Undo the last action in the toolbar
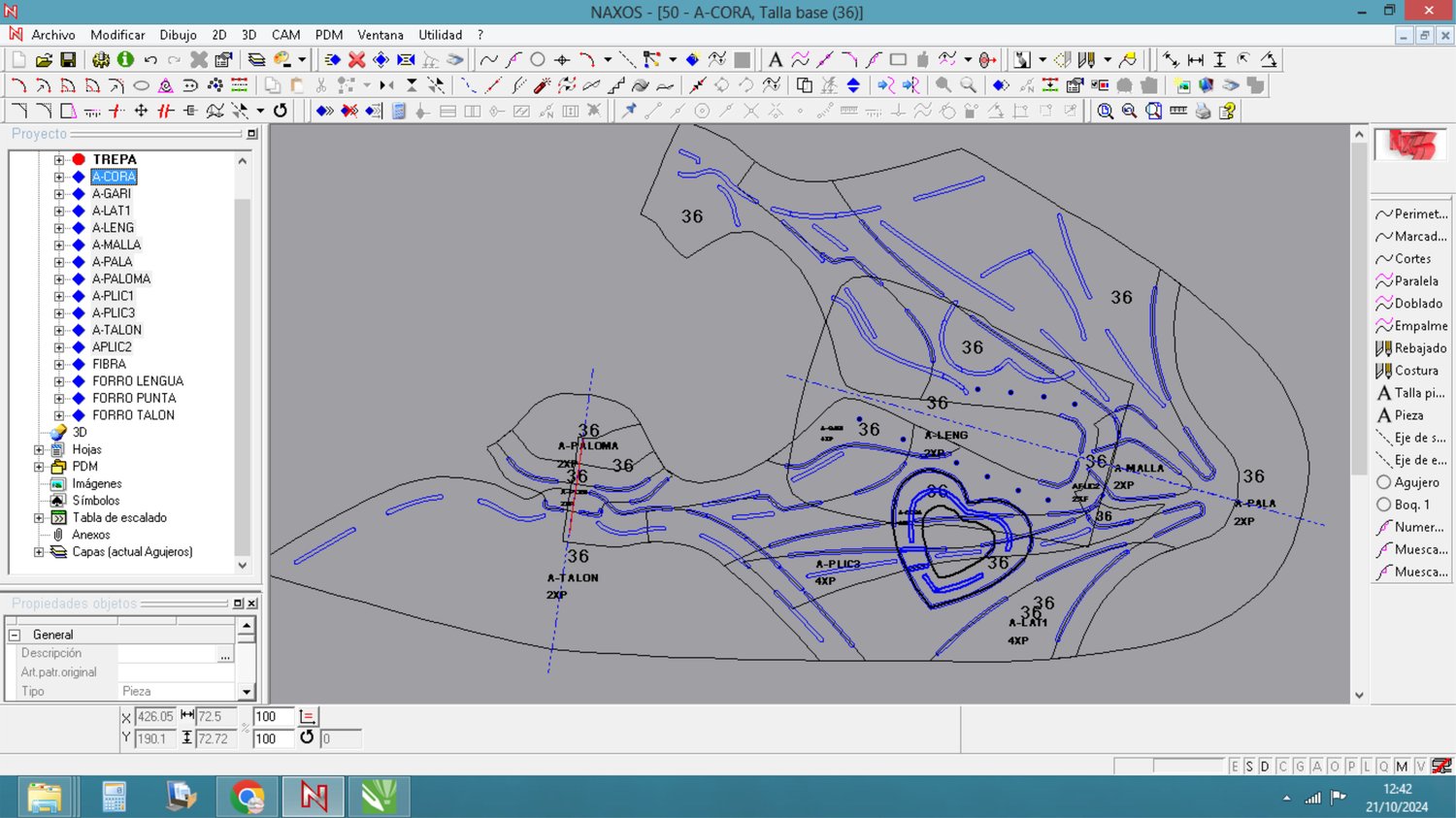This screenshot has width=1456, height=818. click(x=150, y=60)
